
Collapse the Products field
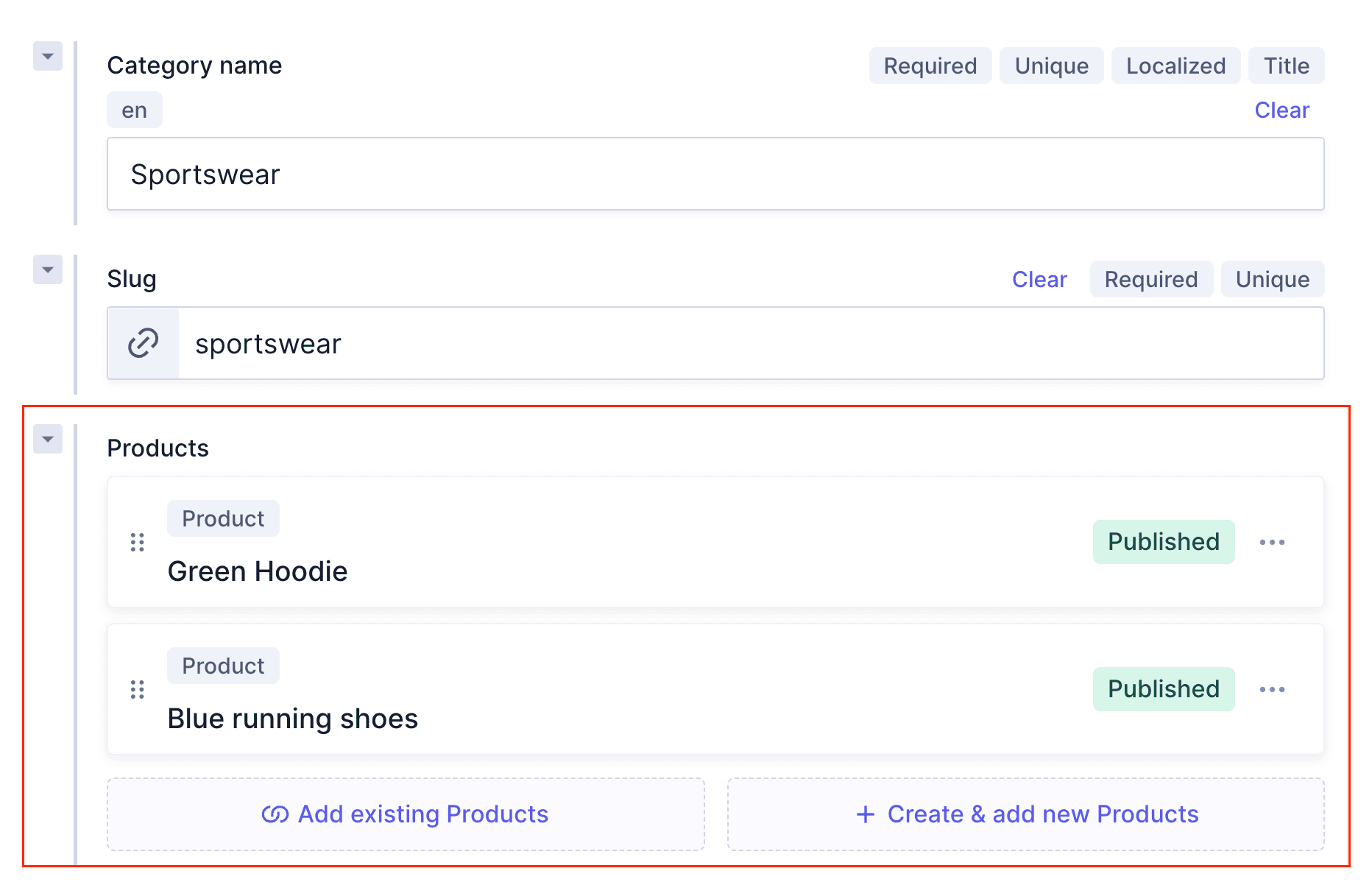pos(47,440)
